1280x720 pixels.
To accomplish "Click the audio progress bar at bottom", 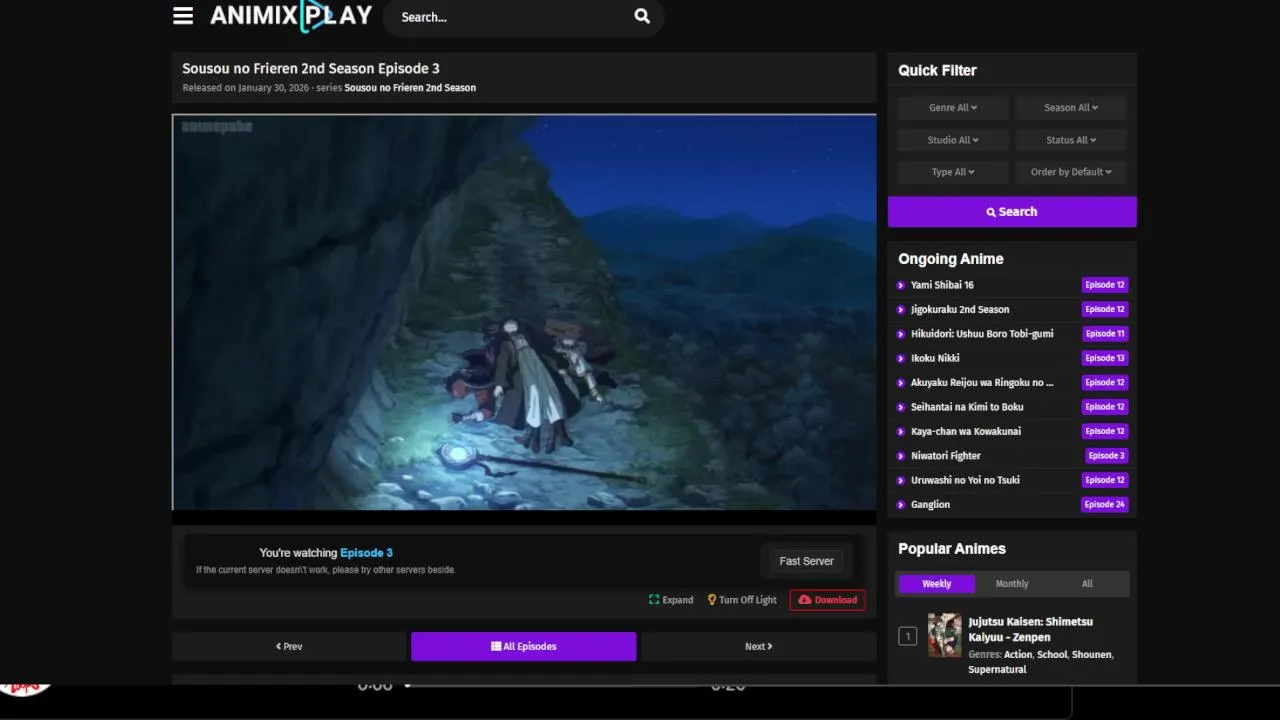I will pos(555,686).
